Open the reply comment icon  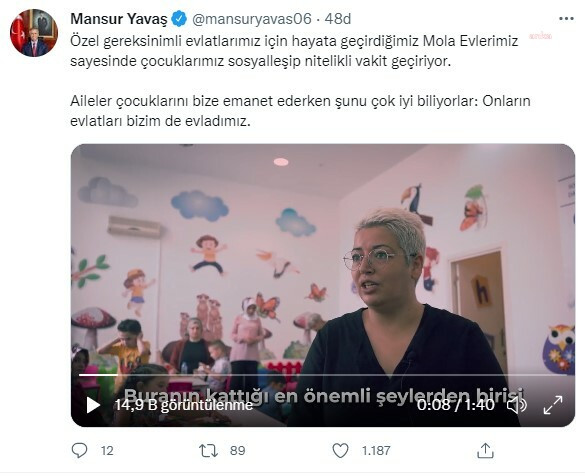tap(79, 451)
